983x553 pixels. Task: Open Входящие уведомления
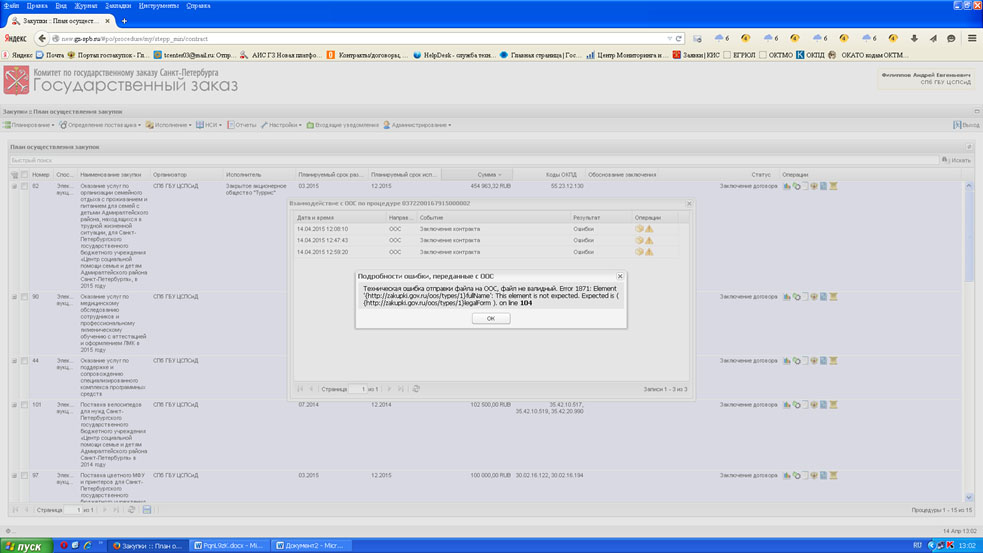[343, 125]
